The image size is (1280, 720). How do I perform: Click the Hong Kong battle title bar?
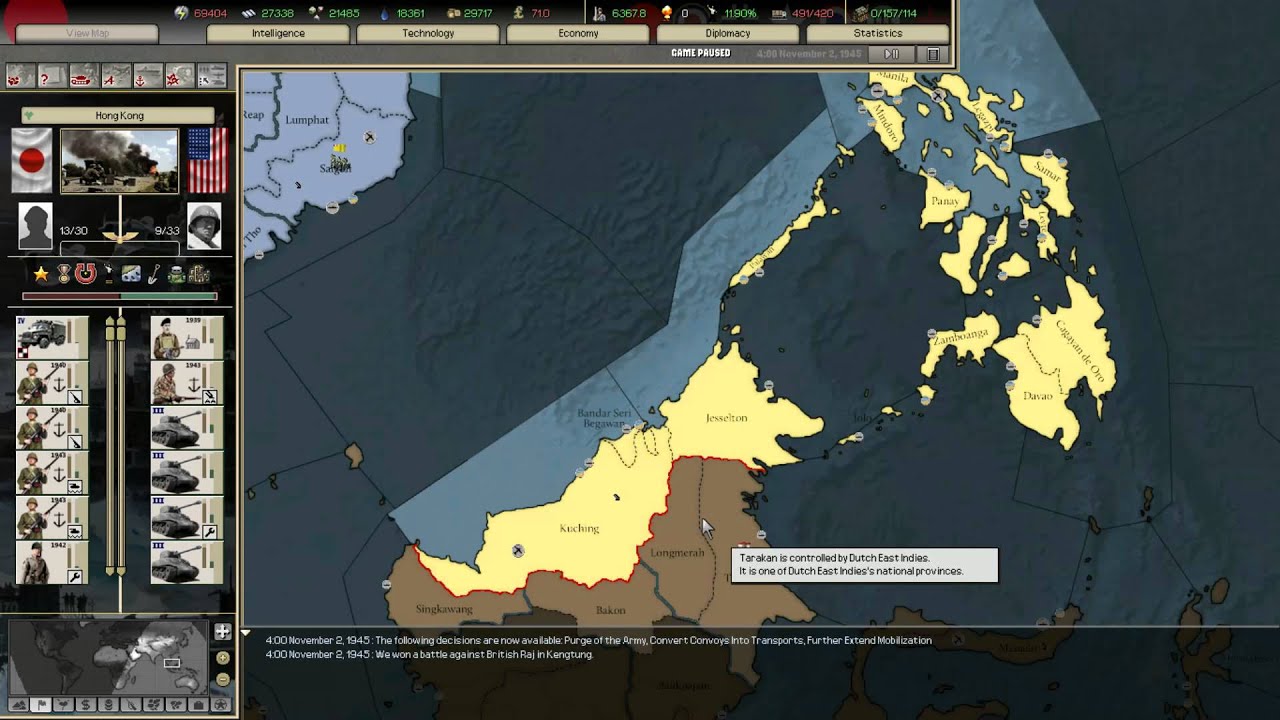tap(119, 115)
